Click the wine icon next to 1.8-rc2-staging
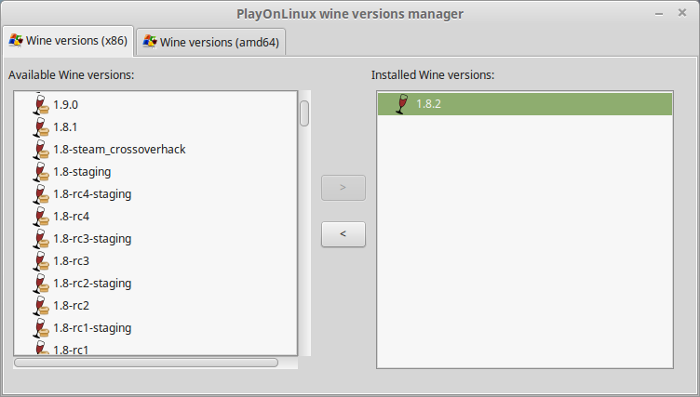This screenshot has width=700, height=397. pyautogui.click(x=41, y=283)
